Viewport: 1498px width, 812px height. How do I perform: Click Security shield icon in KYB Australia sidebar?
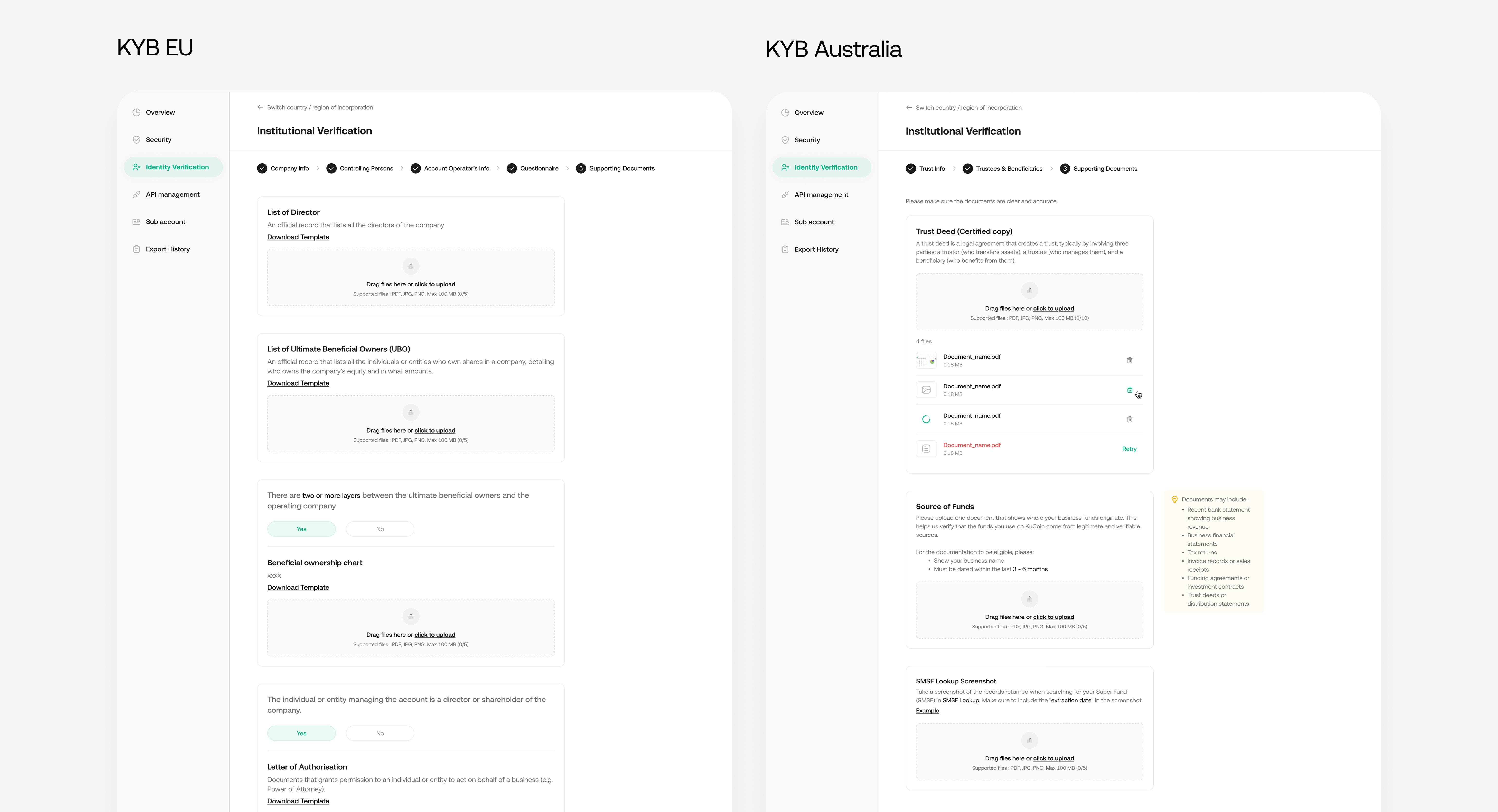pyautogui.click(x=785, y=140)
